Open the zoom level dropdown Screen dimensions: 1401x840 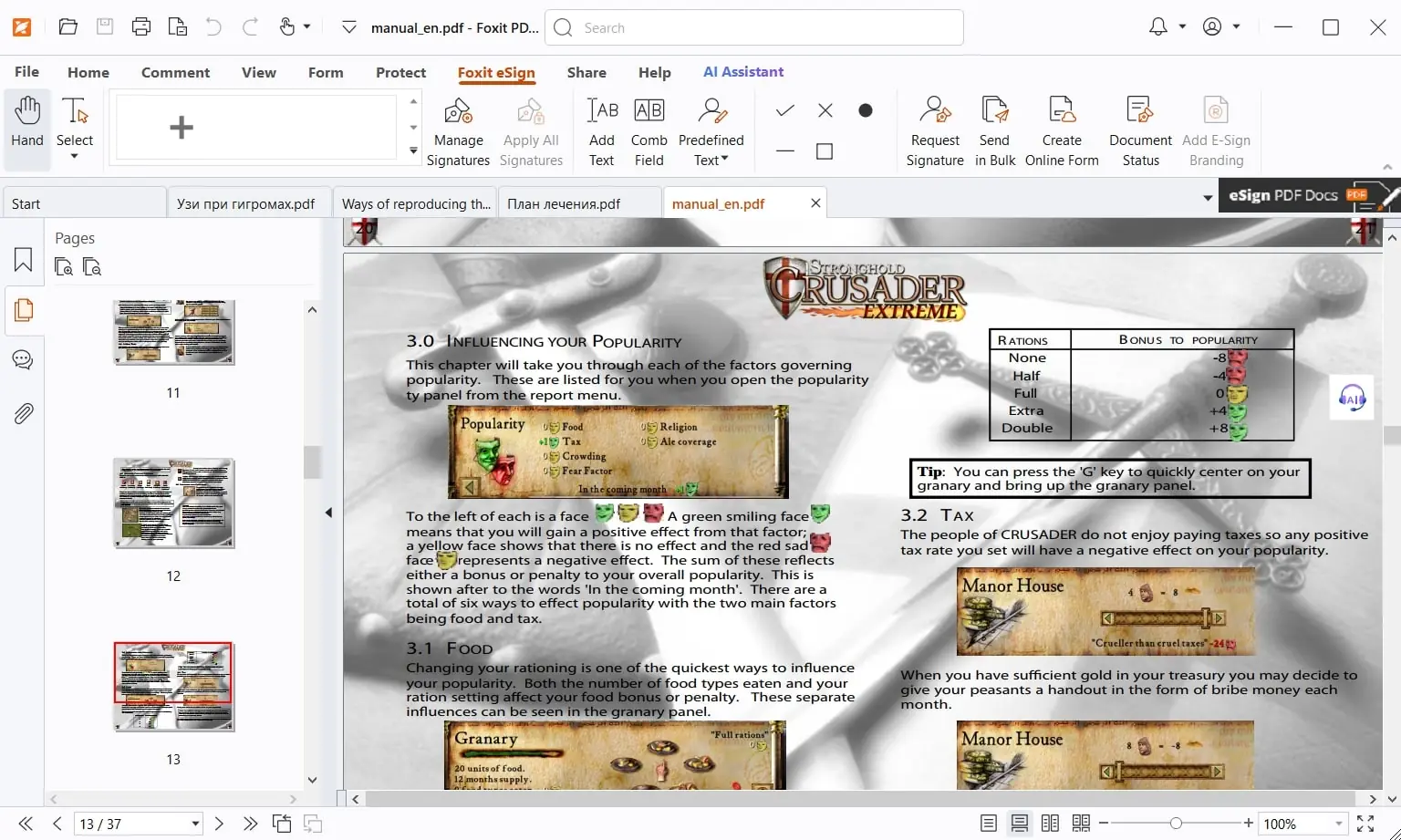pyautogui.click(x=1339, y=824)
